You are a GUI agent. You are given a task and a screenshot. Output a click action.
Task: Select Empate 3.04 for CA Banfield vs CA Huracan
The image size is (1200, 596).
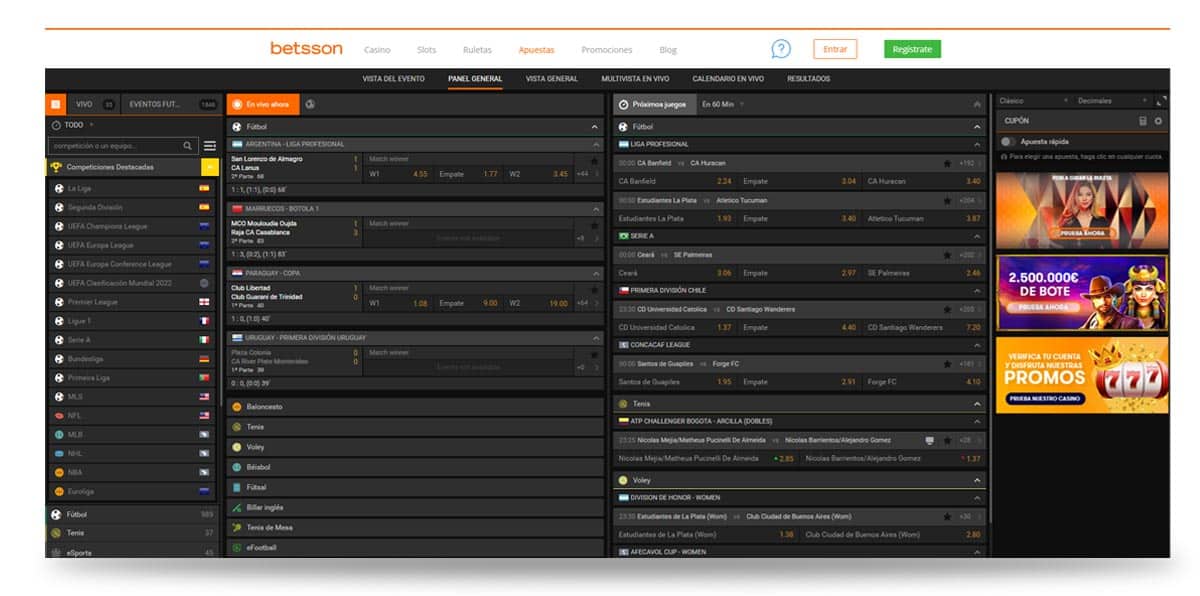(799, 181)
